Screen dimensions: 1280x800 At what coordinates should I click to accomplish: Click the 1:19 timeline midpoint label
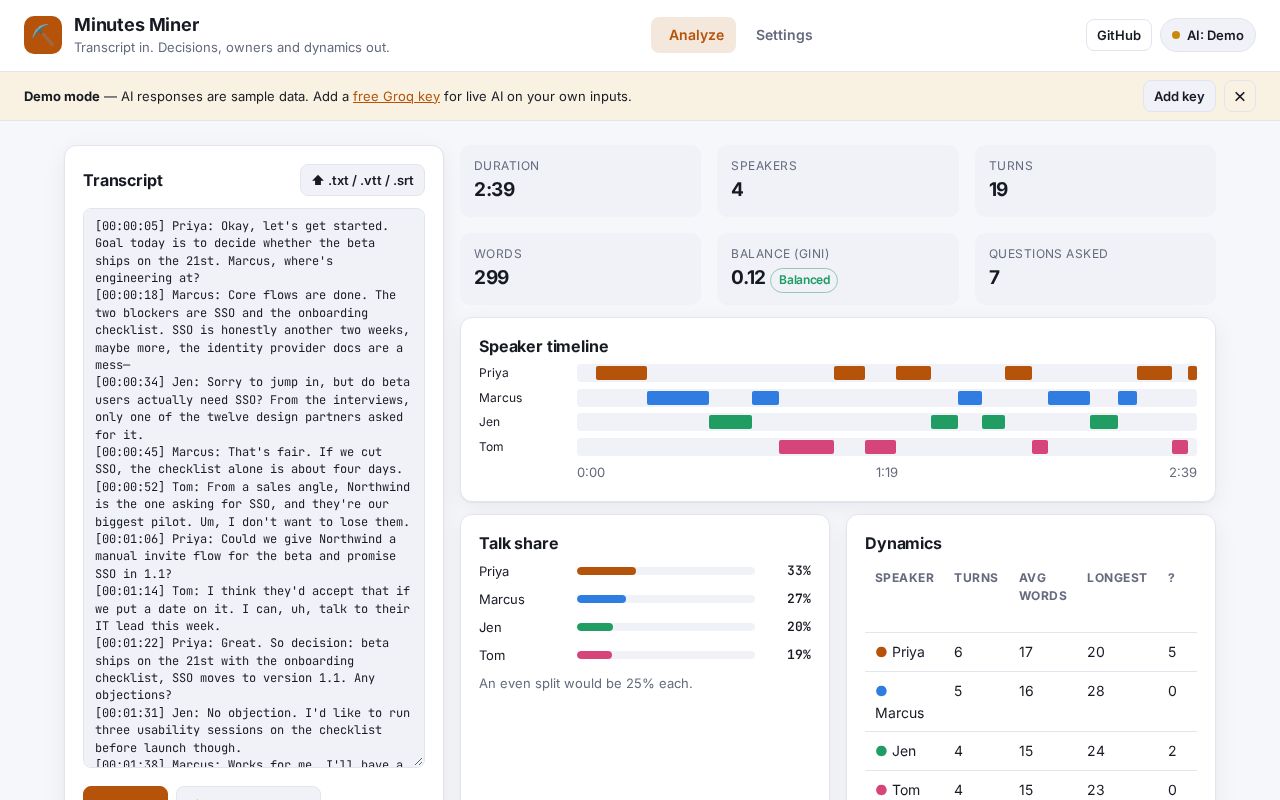pos(887,472)
